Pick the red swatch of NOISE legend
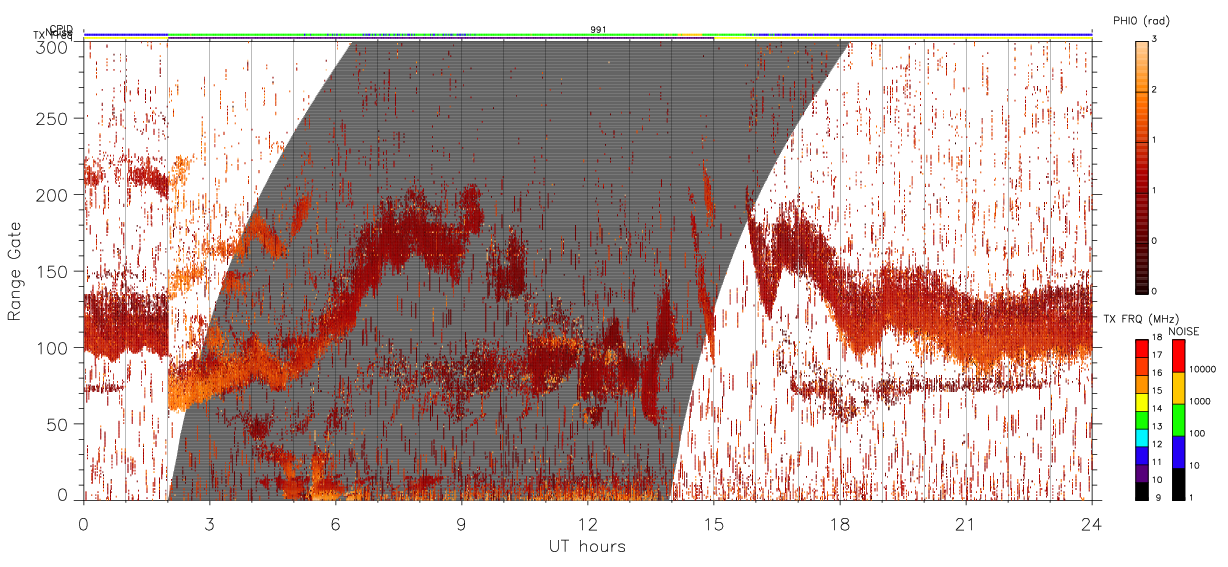 coord(1178,356)
